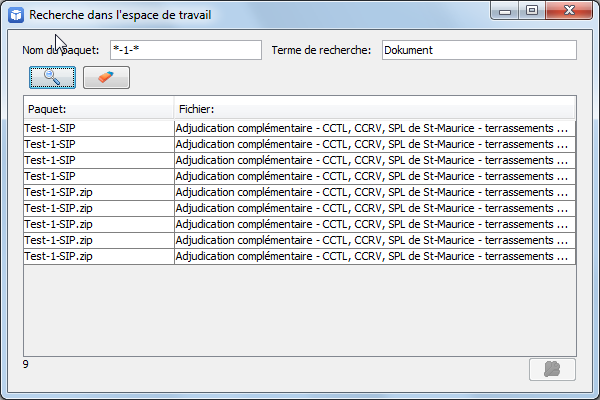Select the fourth Test-1-SIP result row
The image size is (600, 400).
click(300, 176)
